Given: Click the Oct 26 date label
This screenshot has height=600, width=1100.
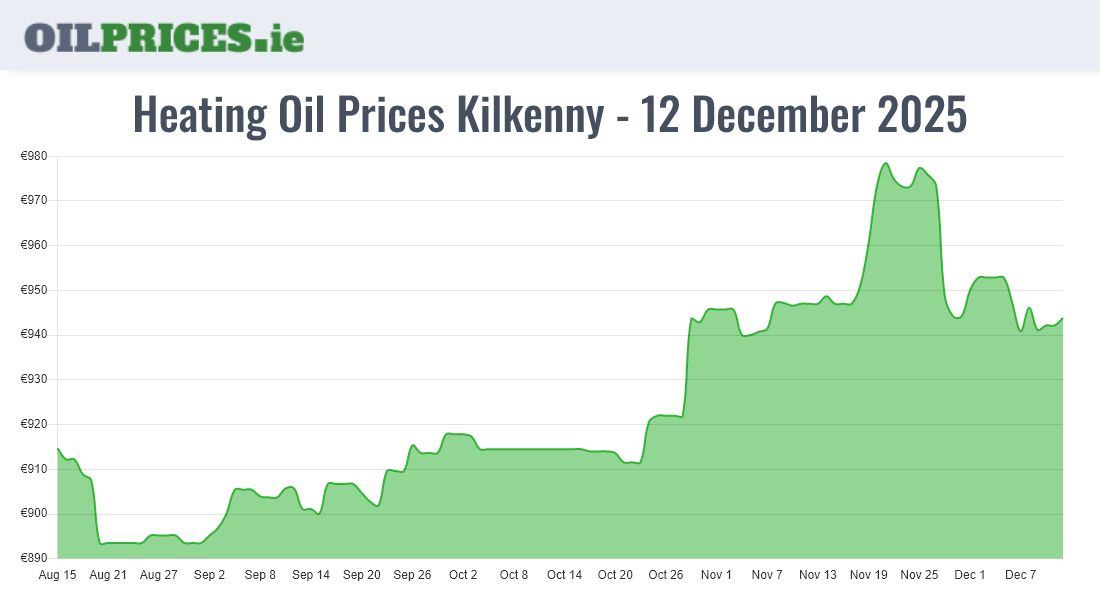Looking at the screenshot, I should point(666,575).
